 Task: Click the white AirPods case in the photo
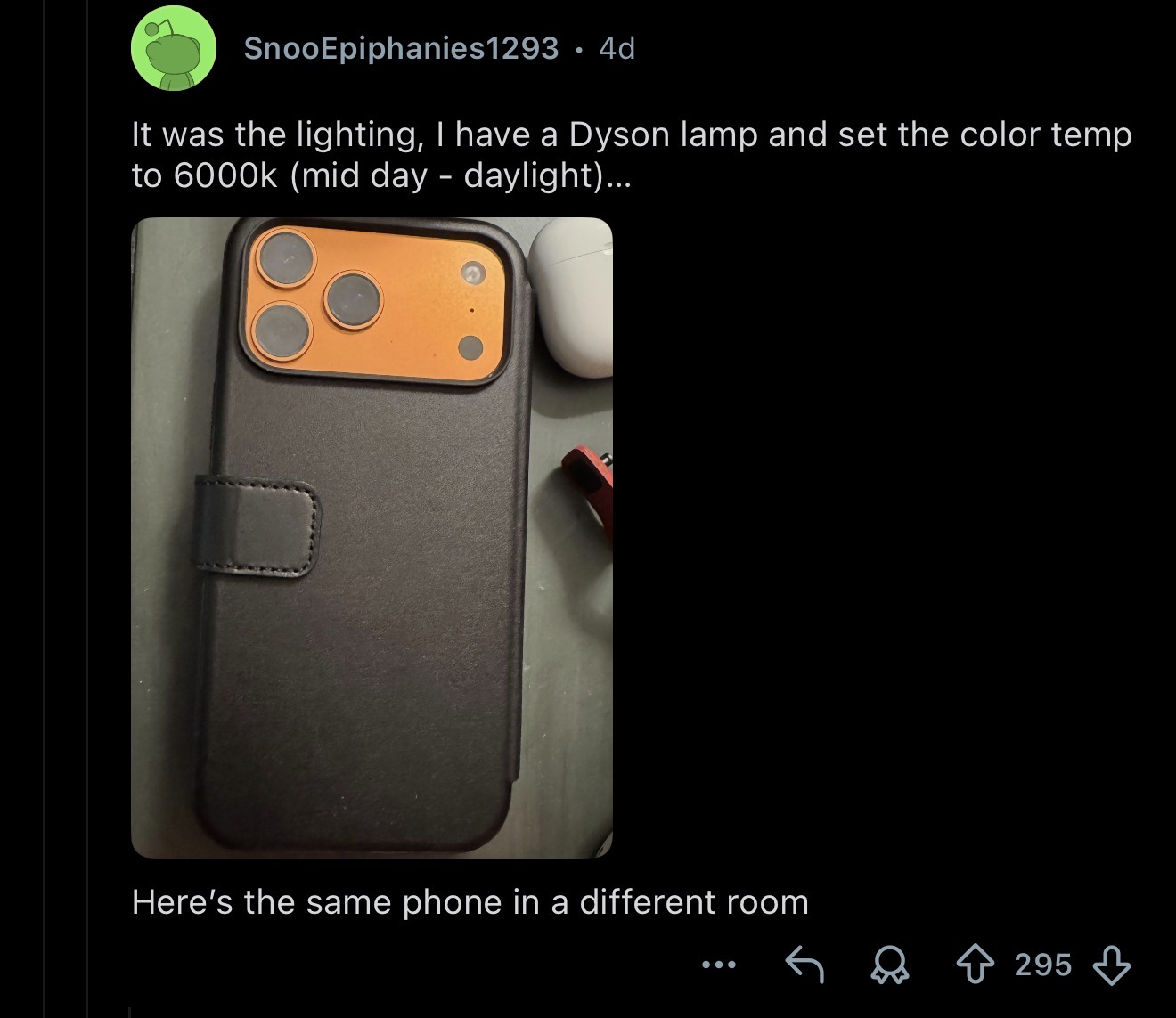[570, 297]
